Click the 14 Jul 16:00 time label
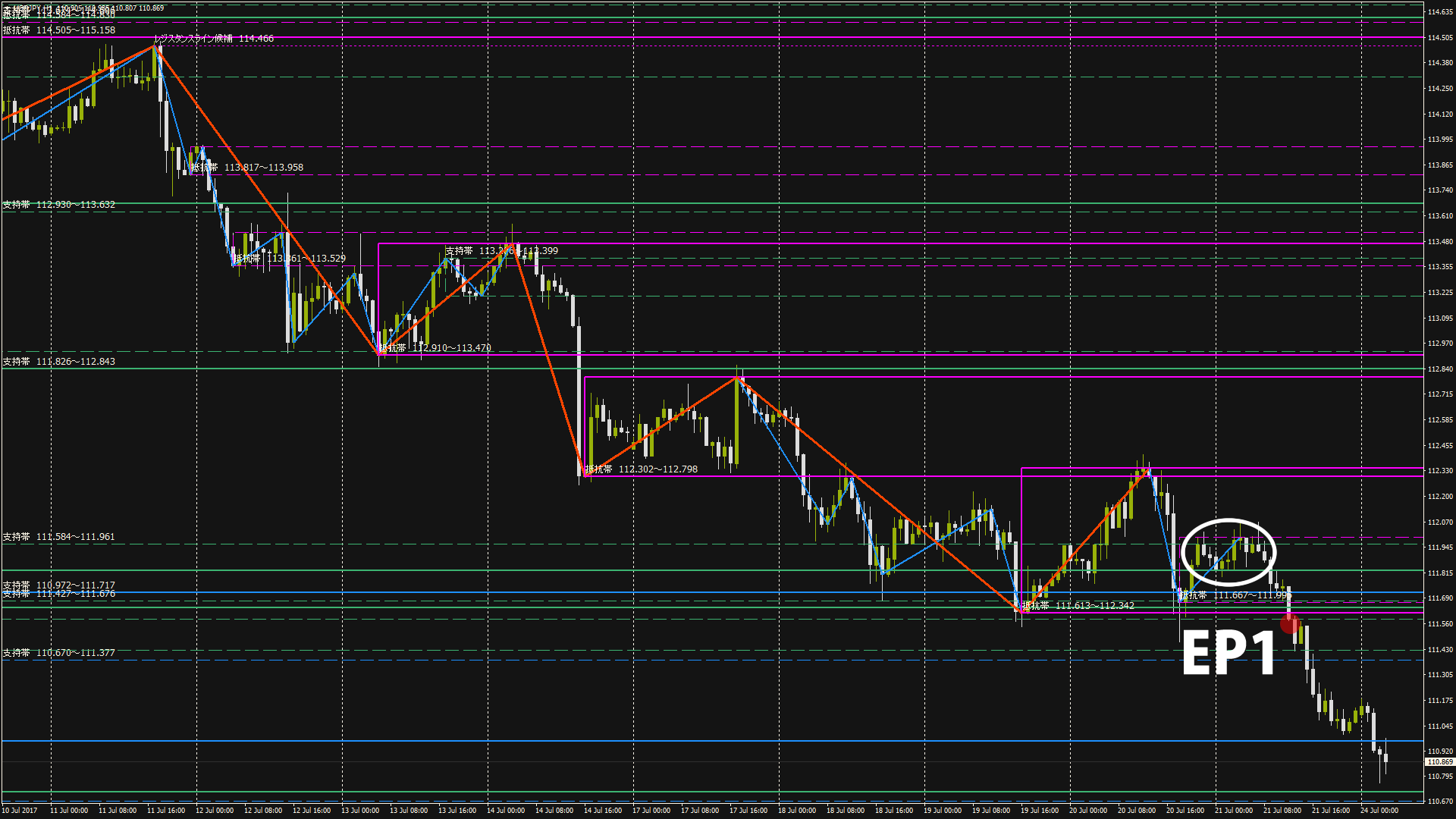1456x819 pixels. coord(603,811)
